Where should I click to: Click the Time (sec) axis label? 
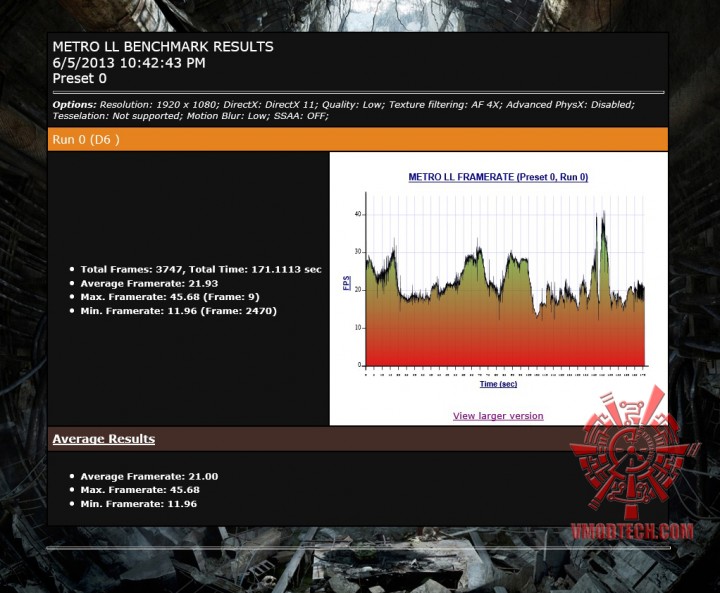click(x=498, y=384)
